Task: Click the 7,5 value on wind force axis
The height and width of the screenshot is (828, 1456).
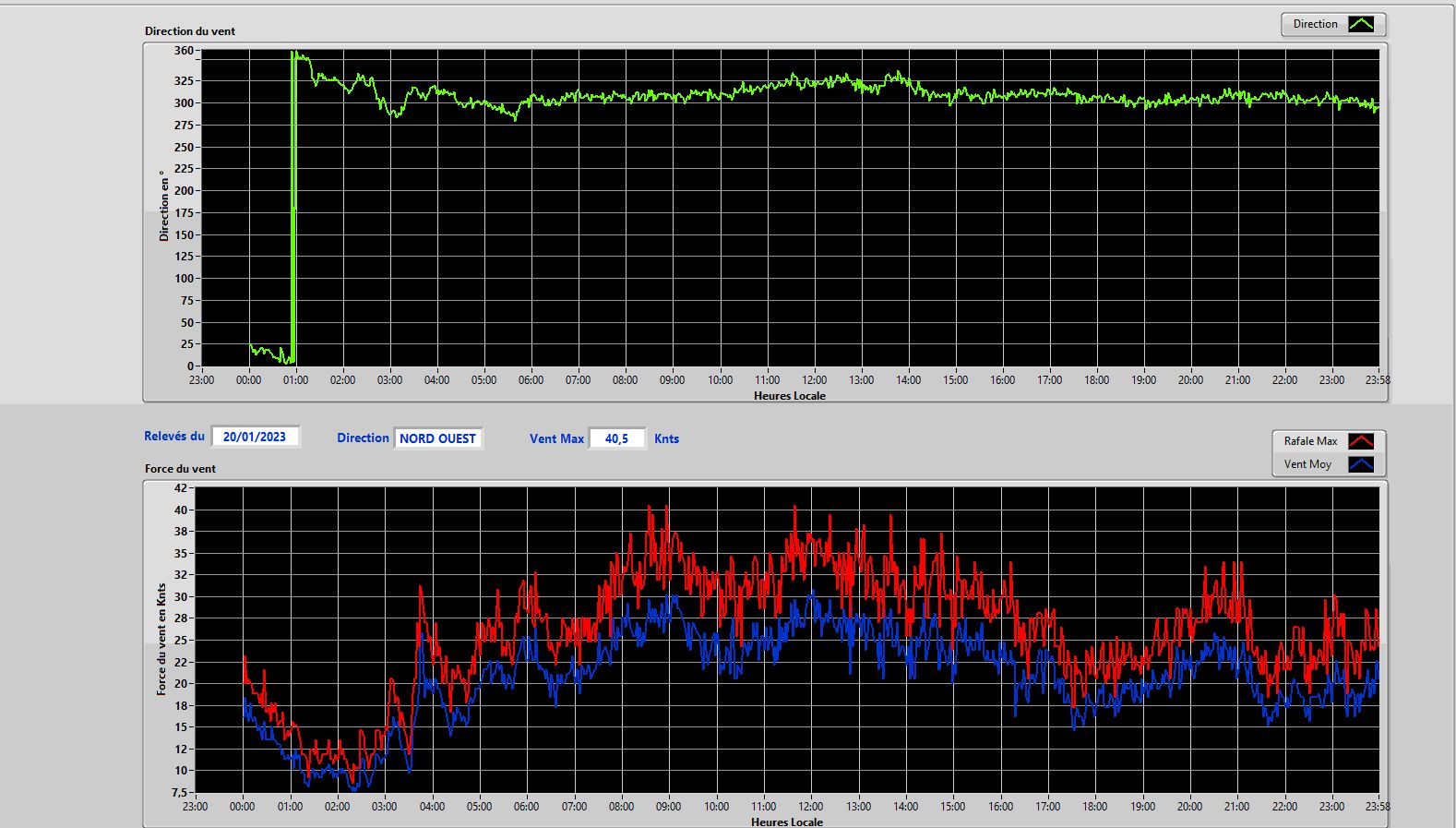Action: coord(179,792)
